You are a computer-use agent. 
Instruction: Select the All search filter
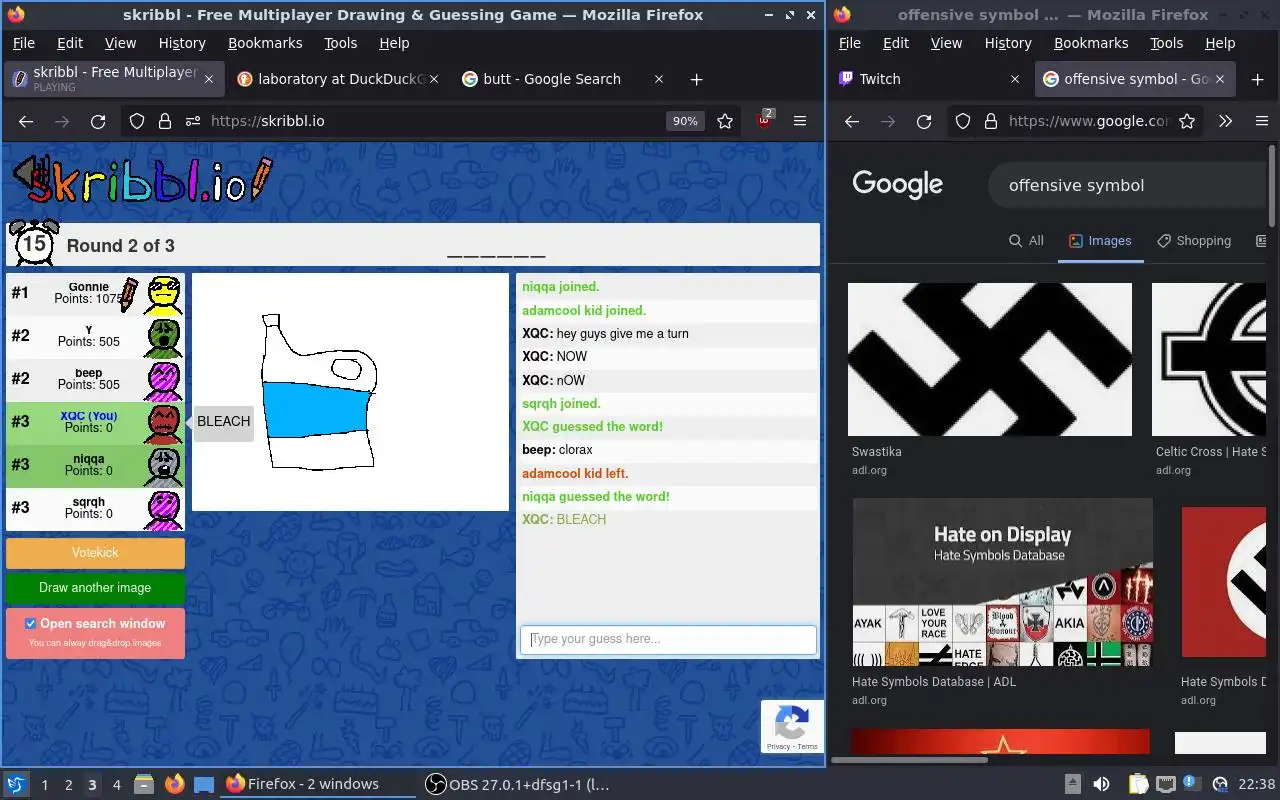[x=1026, y=241]
